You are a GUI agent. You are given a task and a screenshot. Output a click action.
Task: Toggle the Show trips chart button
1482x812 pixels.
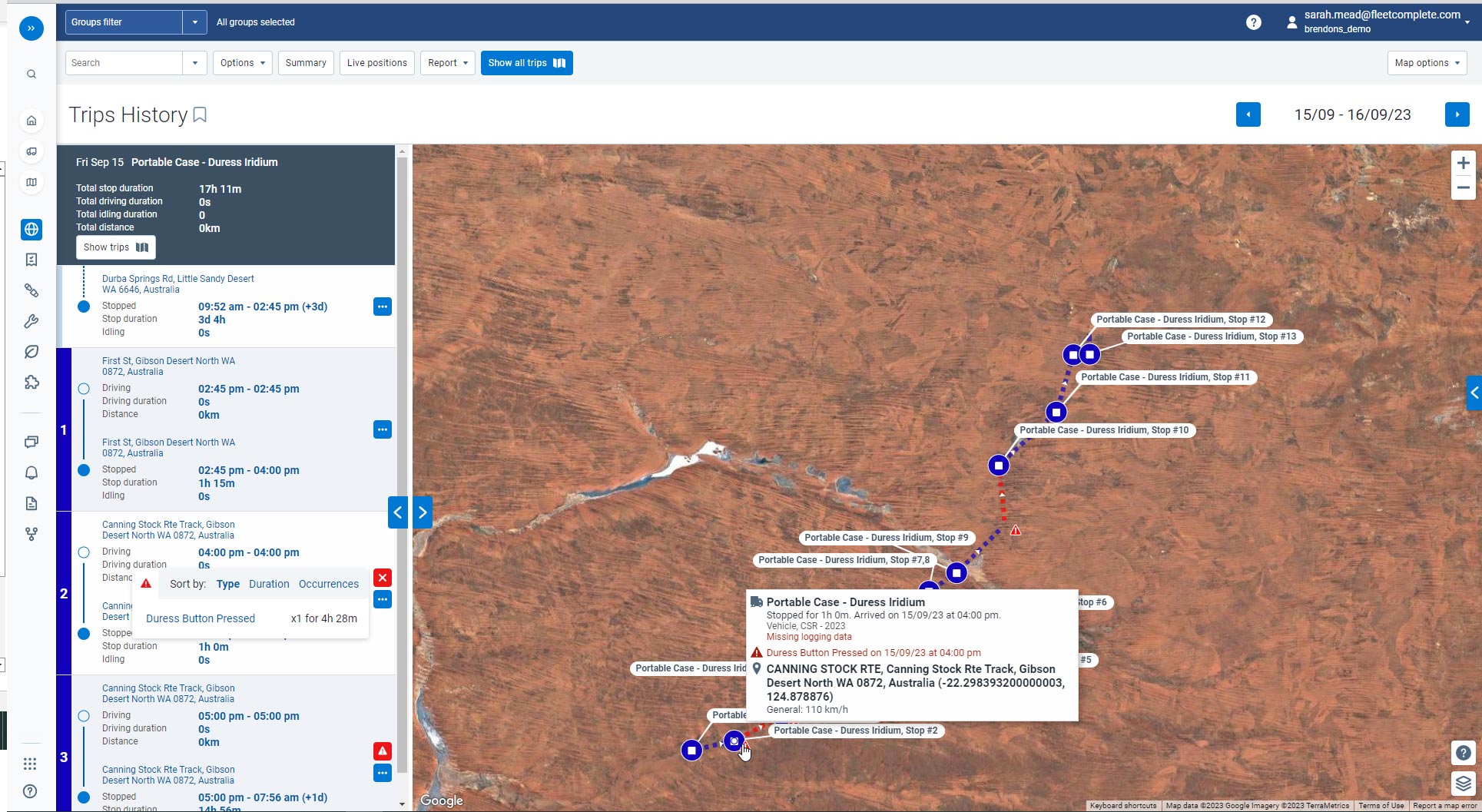pyautogui.click(x=115, y=247)
